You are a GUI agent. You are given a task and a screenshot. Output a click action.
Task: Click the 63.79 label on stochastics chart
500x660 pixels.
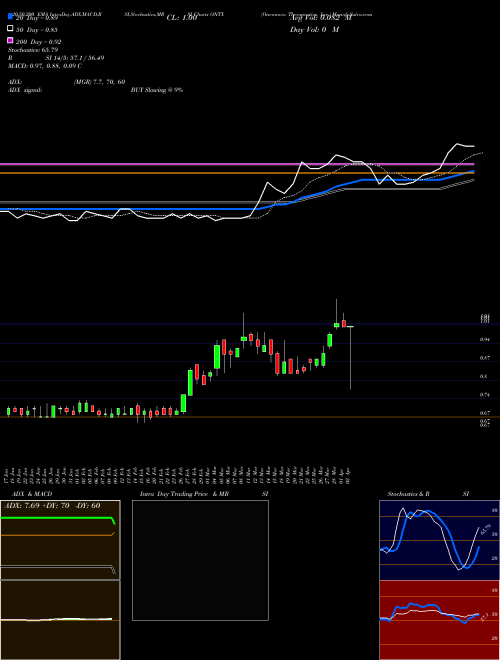point(485,529)
